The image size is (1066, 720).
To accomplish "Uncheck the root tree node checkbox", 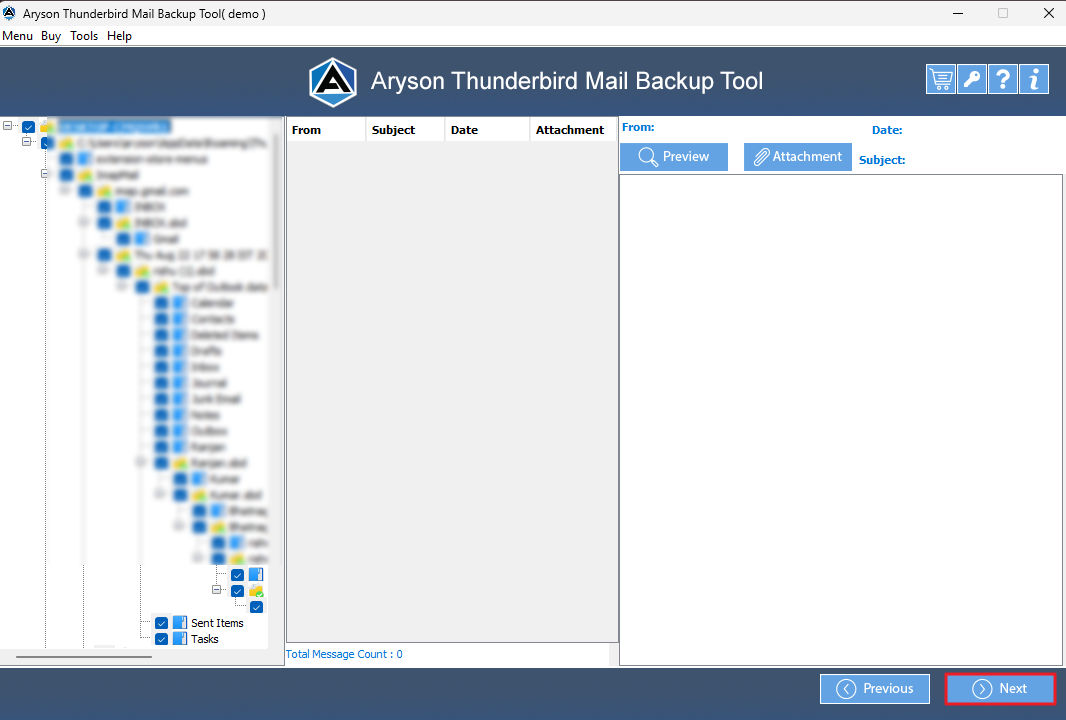I will coord(29,126).
